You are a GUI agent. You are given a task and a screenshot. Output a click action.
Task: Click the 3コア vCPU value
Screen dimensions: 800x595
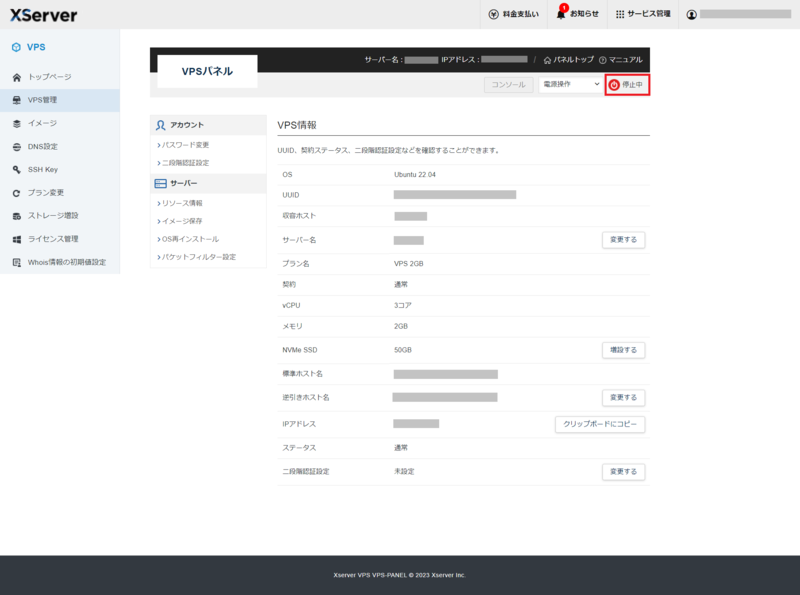point(403,306)
